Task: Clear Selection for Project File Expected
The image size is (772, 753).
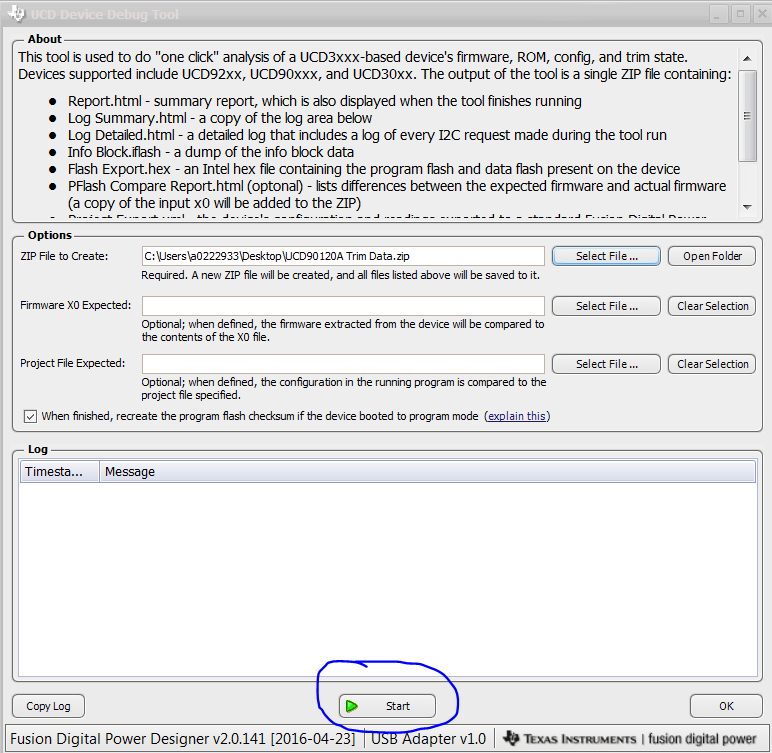Action: click(712, 364)
